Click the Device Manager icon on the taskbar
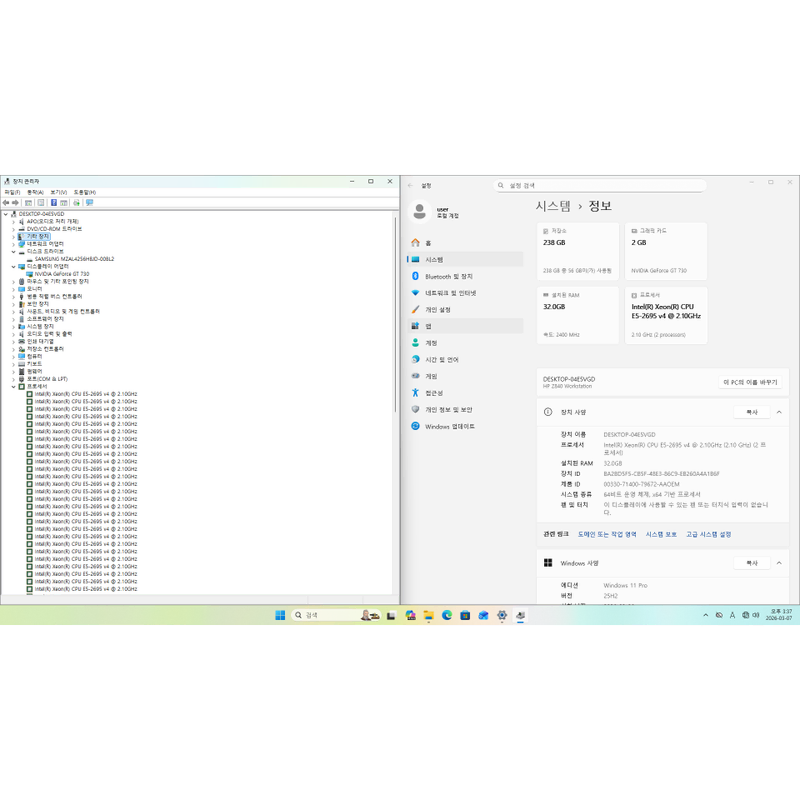800x800 pixels. point(520,615)
